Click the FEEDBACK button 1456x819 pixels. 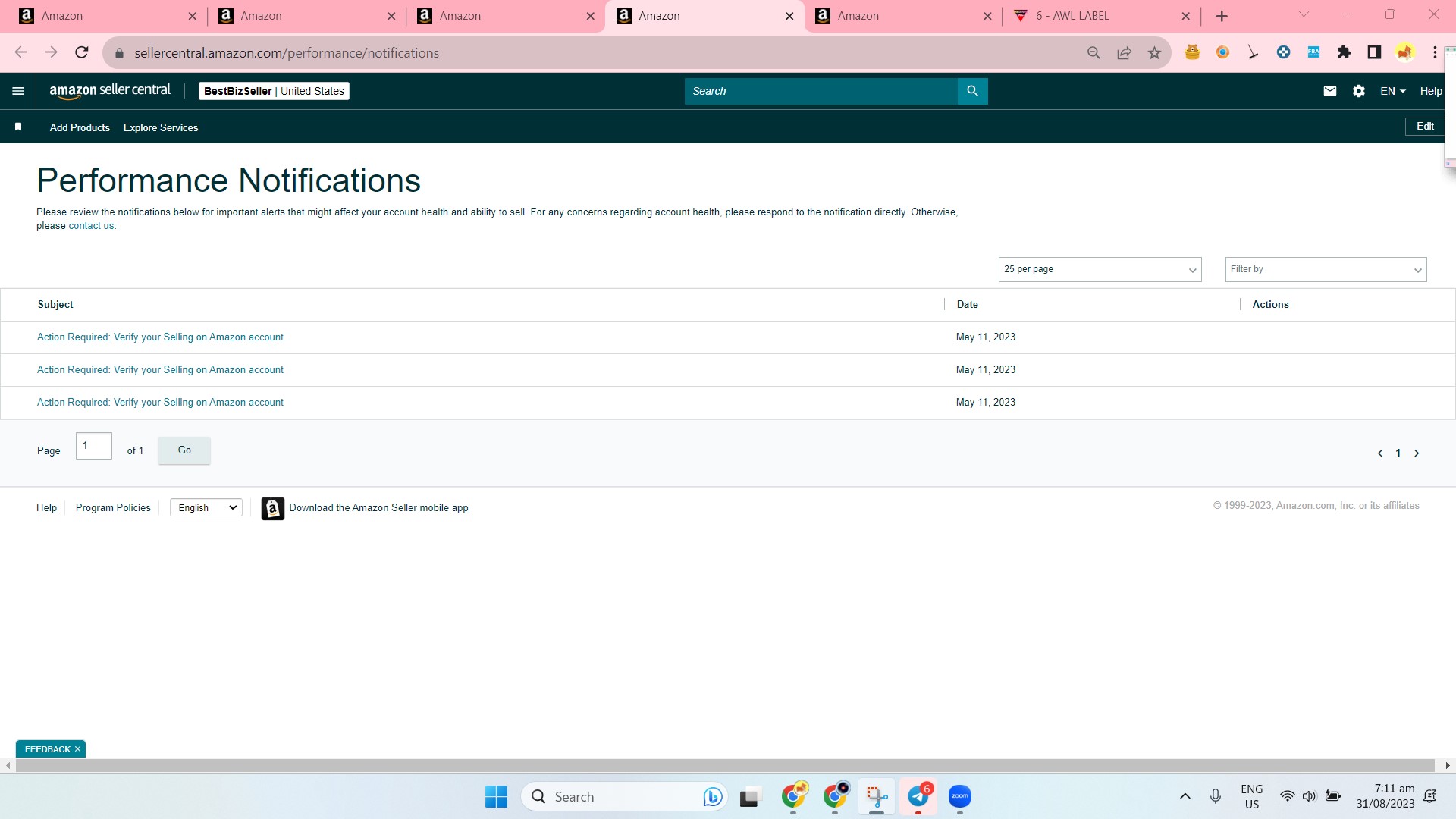(47, 749)
